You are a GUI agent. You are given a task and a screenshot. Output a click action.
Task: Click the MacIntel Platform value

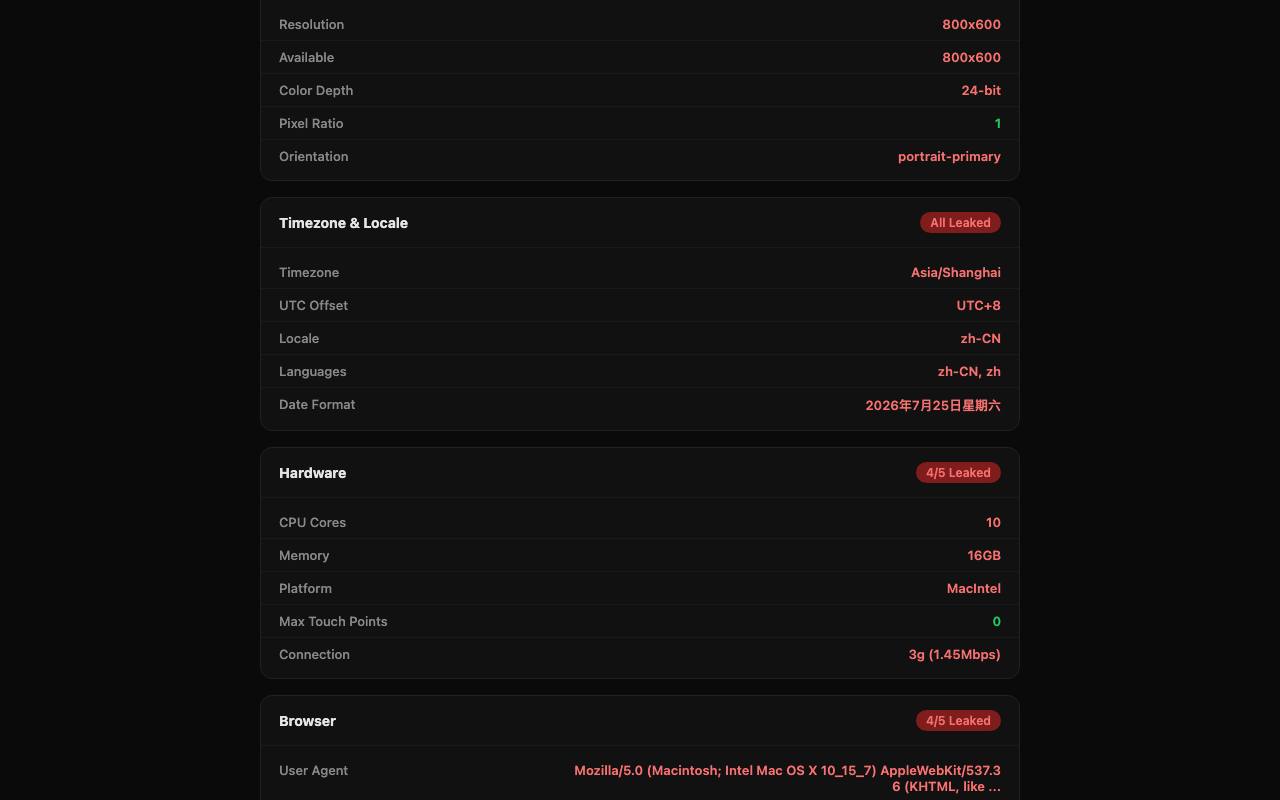point(973,588)
